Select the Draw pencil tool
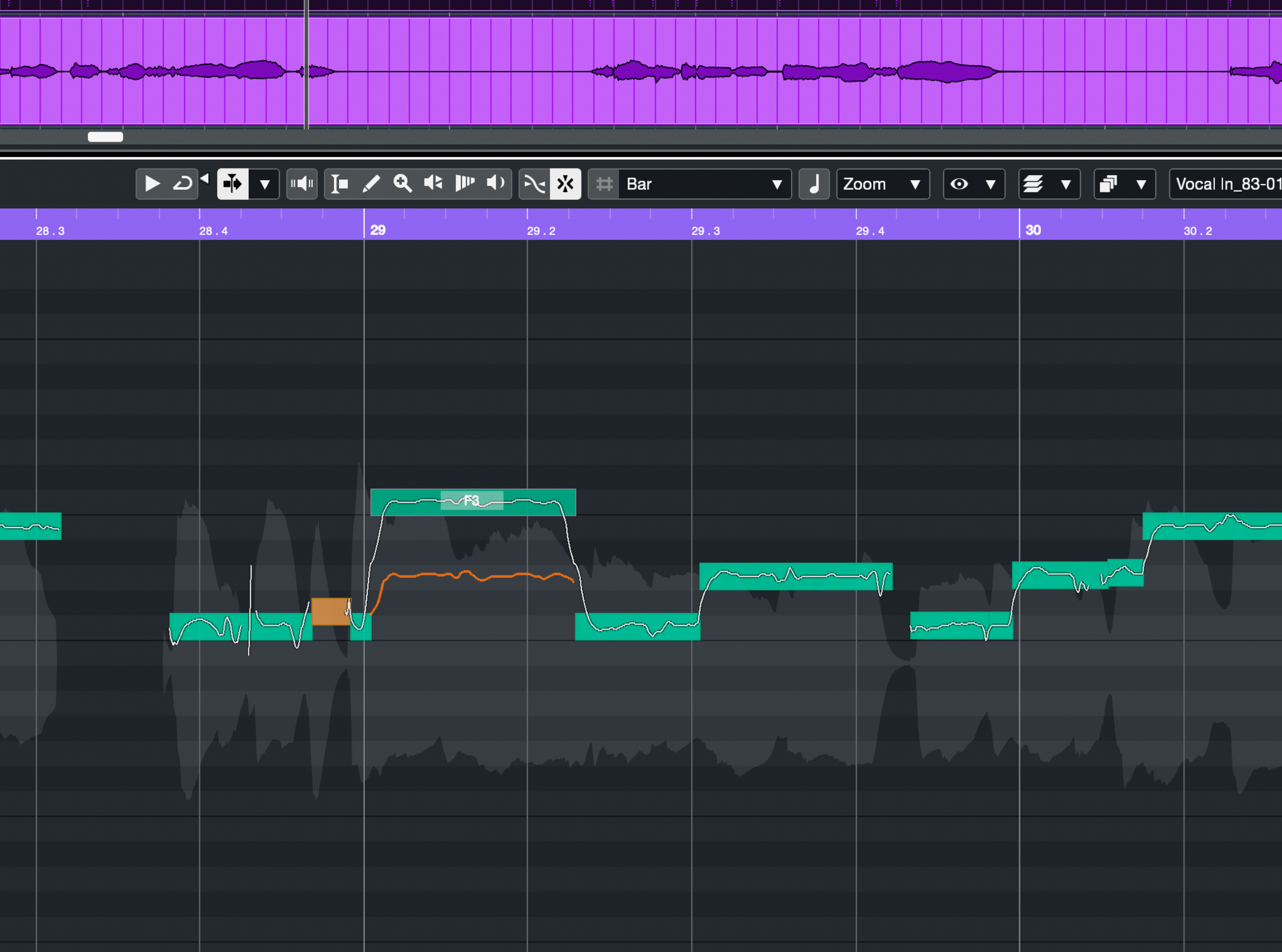1282x952 pixels. click(371, 184)
